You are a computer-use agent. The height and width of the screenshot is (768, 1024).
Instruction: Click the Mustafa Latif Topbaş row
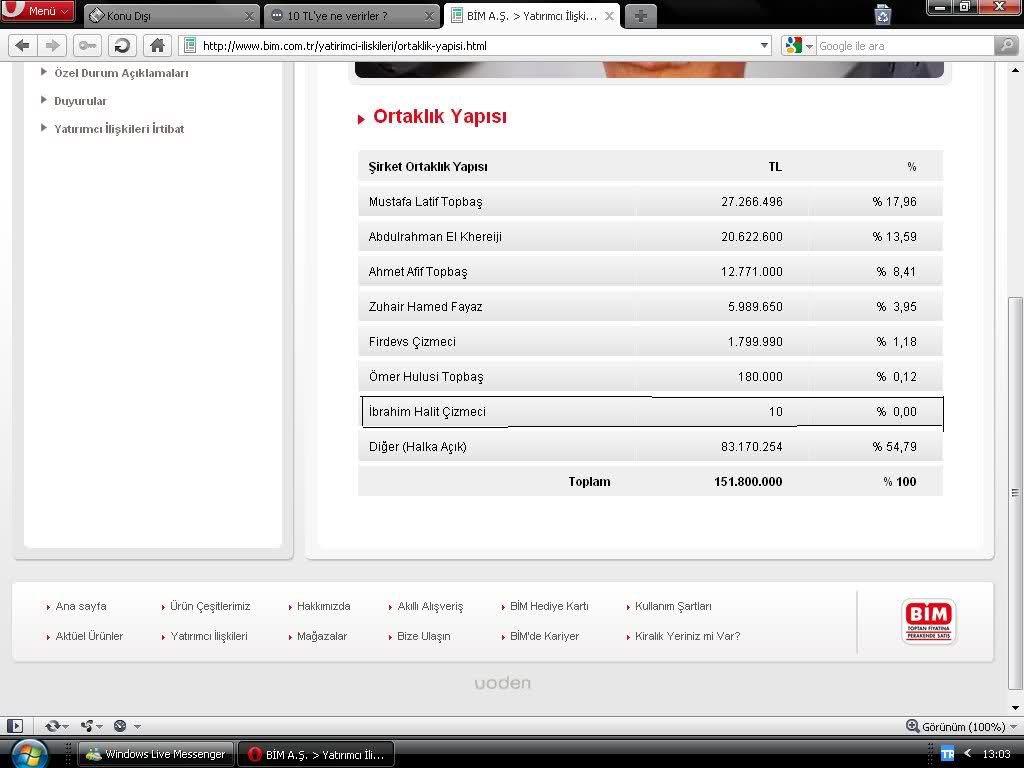click(x=650, y=202)
